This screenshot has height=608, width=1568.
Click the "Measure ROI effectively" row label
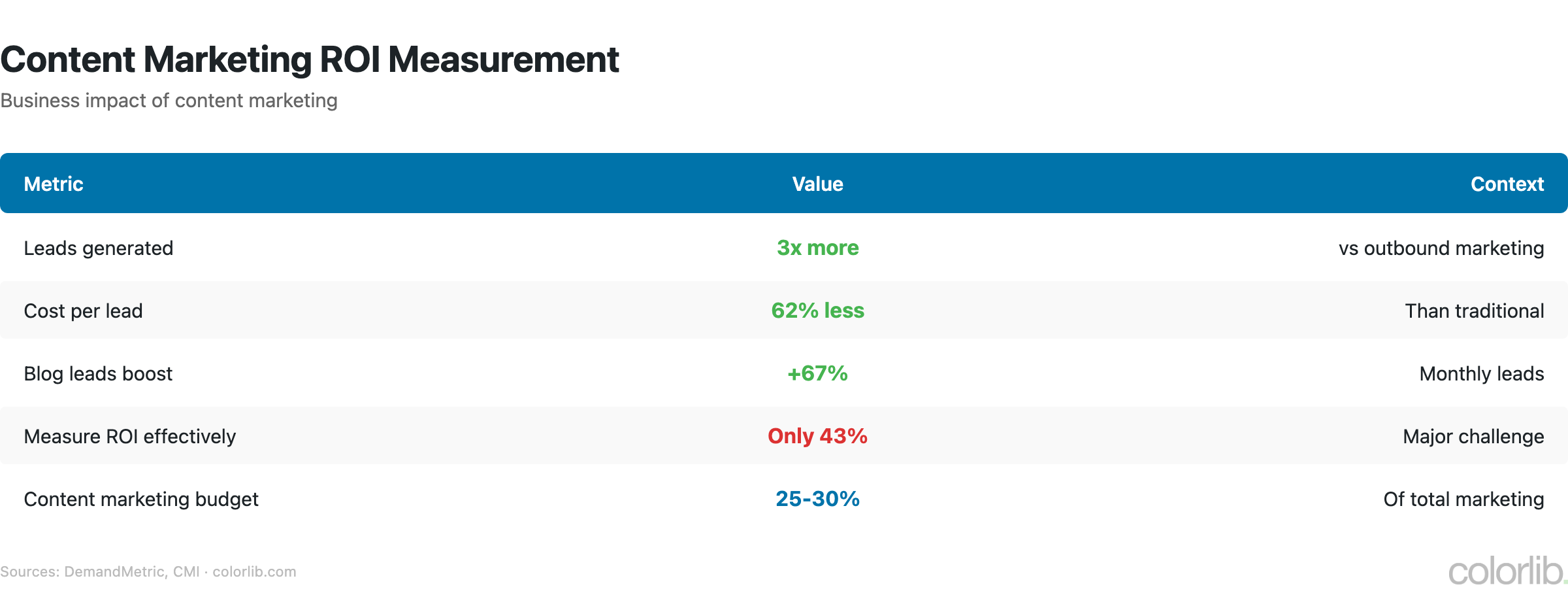(x=130, y=437)
